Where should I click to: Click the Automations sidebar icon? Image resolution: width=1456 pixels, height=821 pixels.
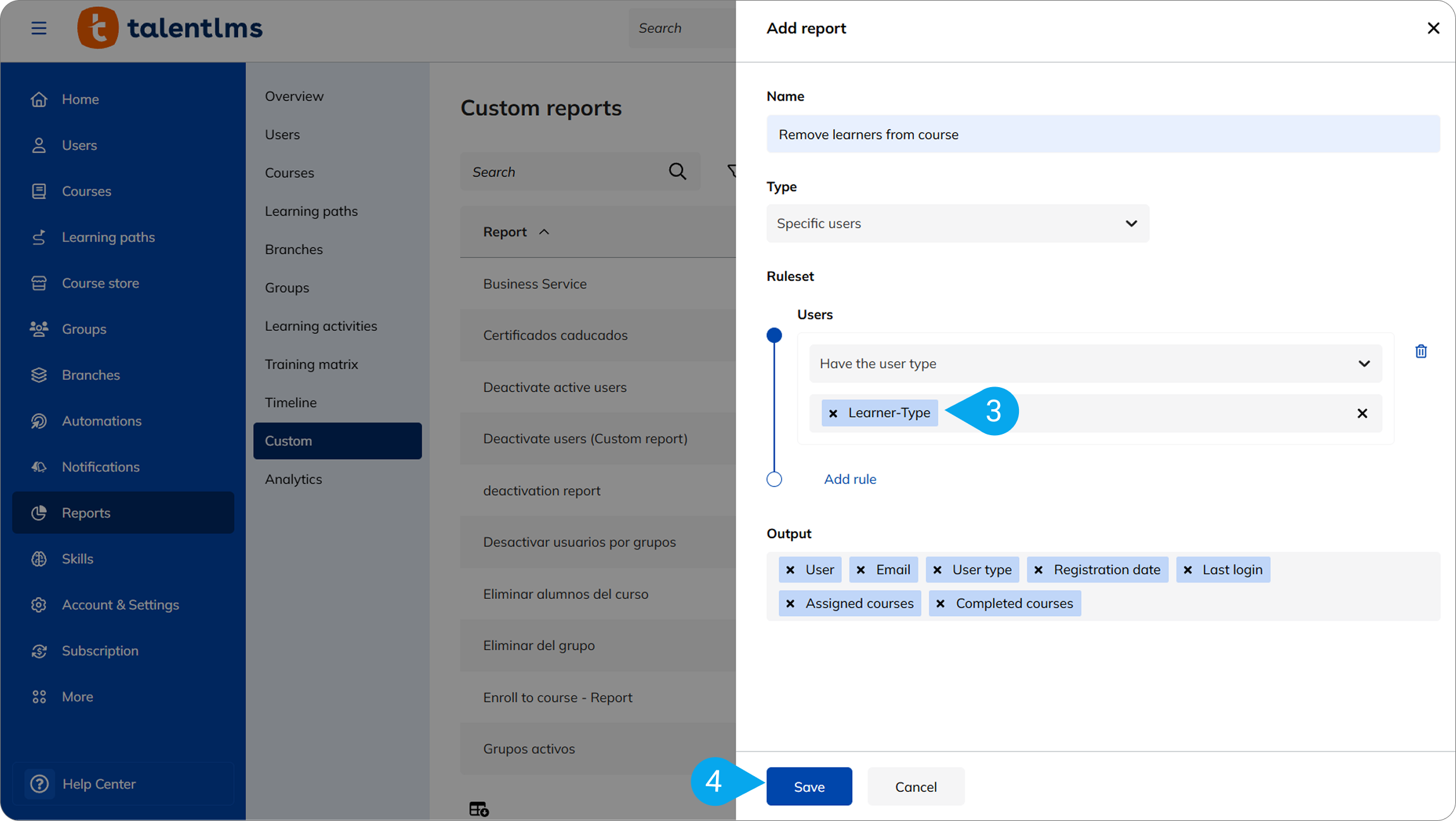pos(39,421)
